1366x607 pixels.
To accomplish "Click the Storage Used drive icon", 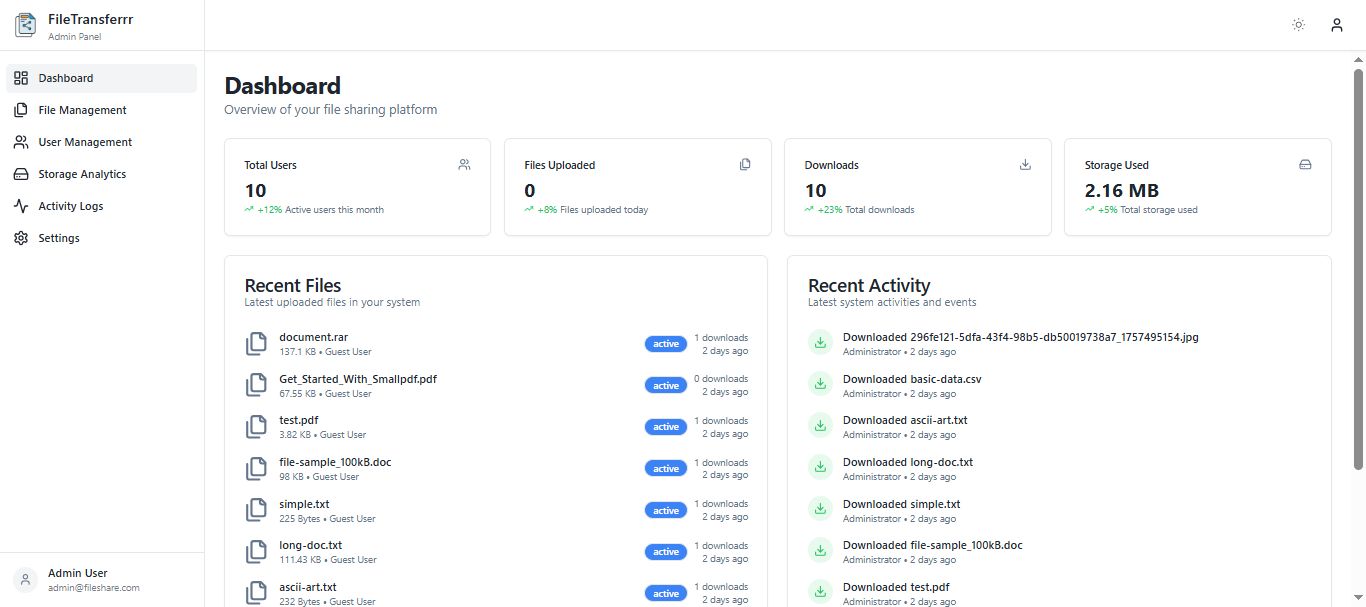I will click(x=1305, y=165).
